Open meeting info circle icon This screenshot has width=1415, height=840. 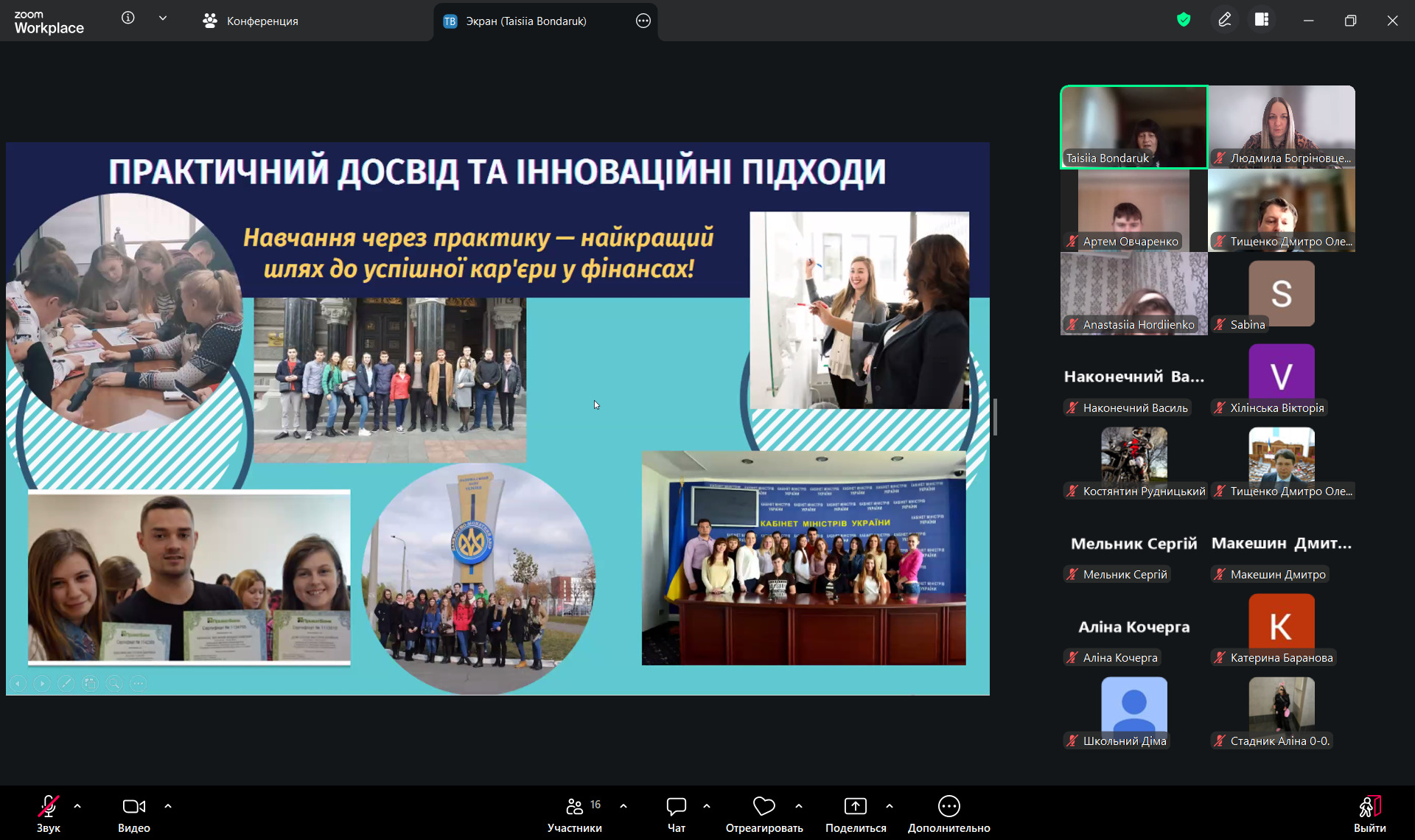pos(128,18)
